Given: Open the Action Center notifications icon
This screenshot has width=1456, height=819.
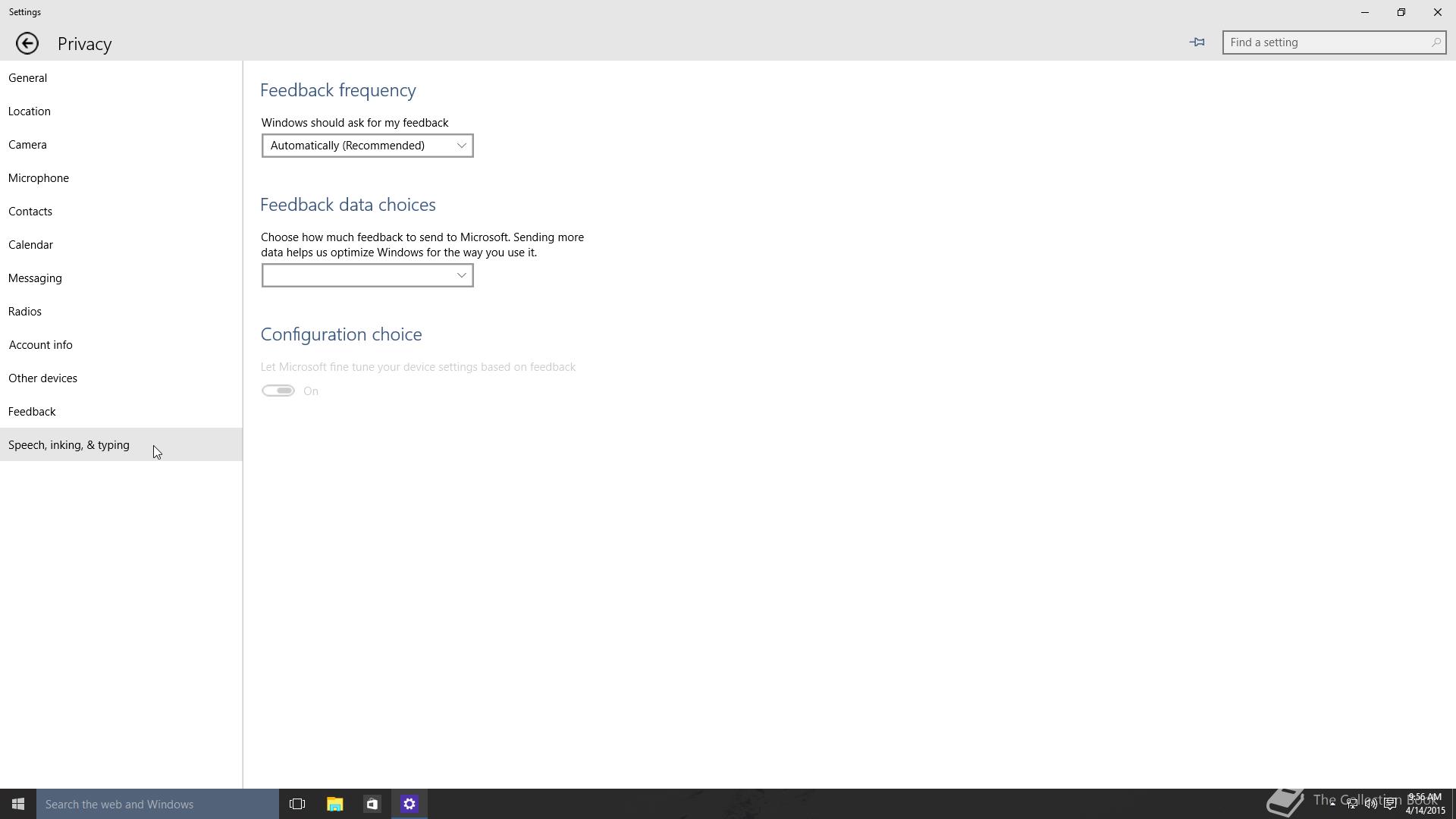Looking at the screenshot, I should (1390, 804).
